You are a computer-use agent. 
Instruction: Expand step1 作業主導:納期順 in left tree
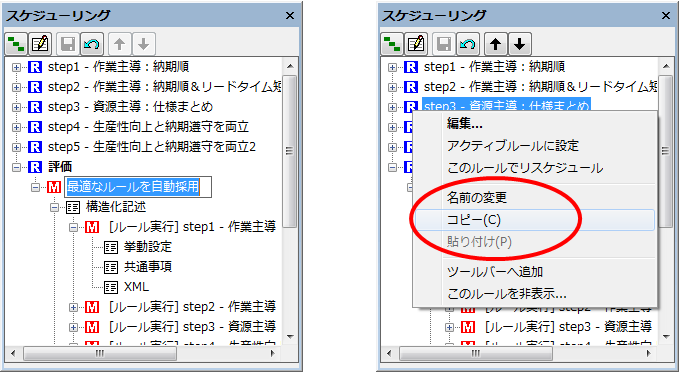click(x=16, y=67)
